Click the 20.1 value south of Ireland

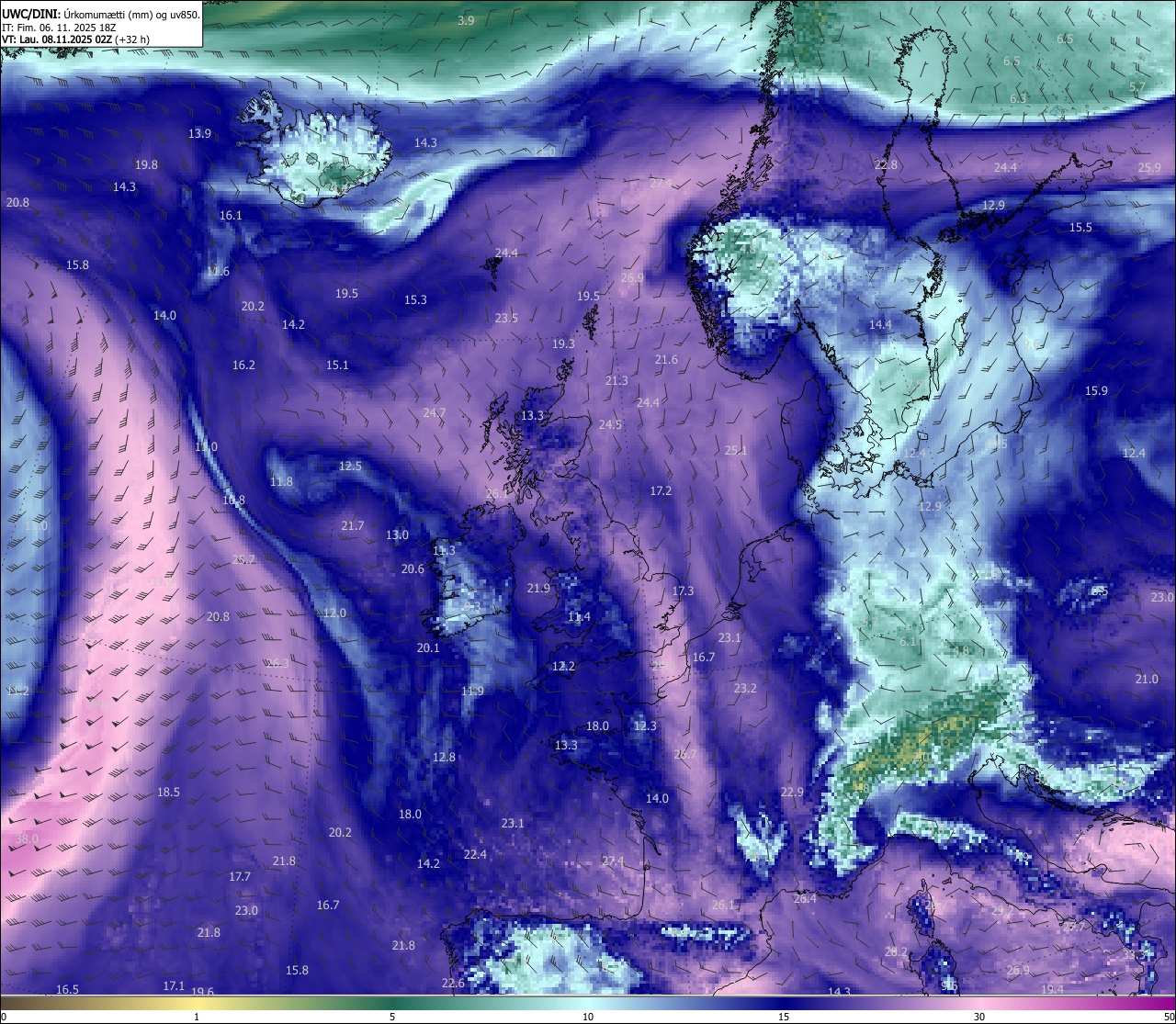(428, 647)
